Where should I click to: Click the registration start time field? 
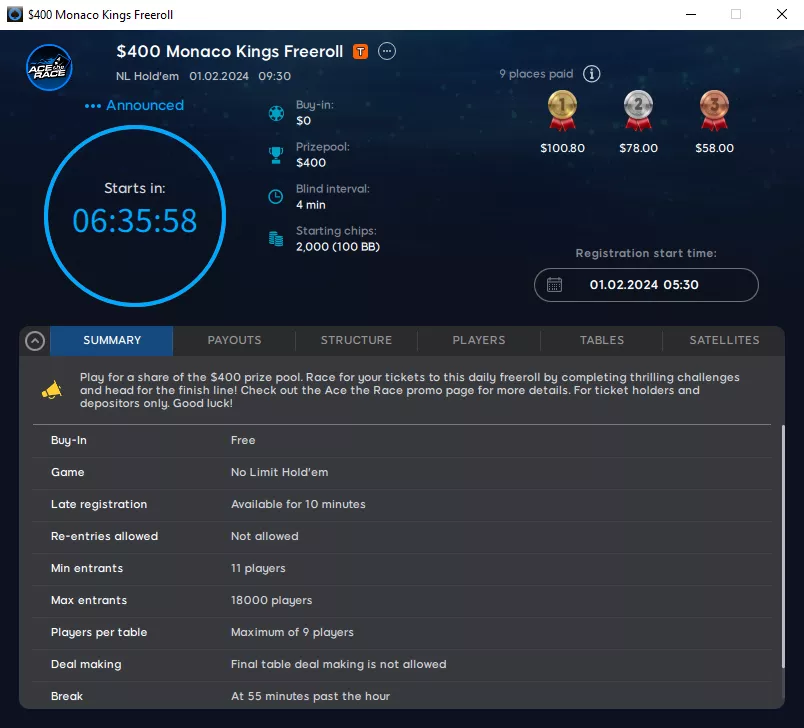point(646,285)
